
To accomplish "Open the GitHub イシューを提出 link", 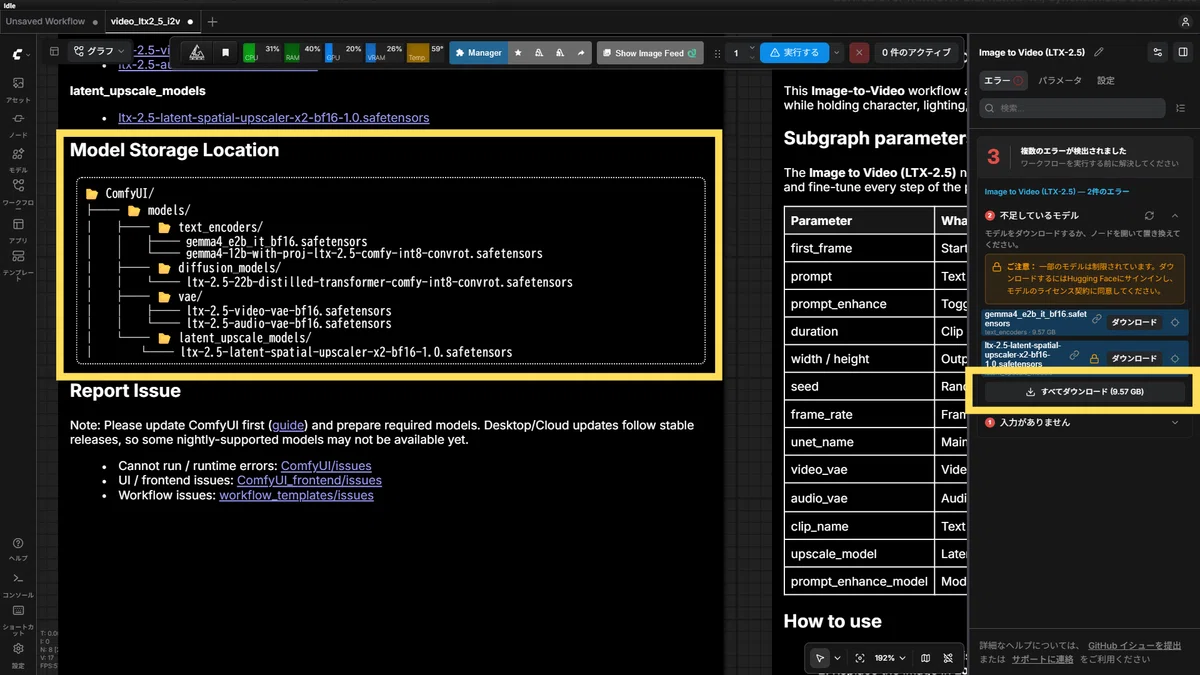I will point(1134,646).
